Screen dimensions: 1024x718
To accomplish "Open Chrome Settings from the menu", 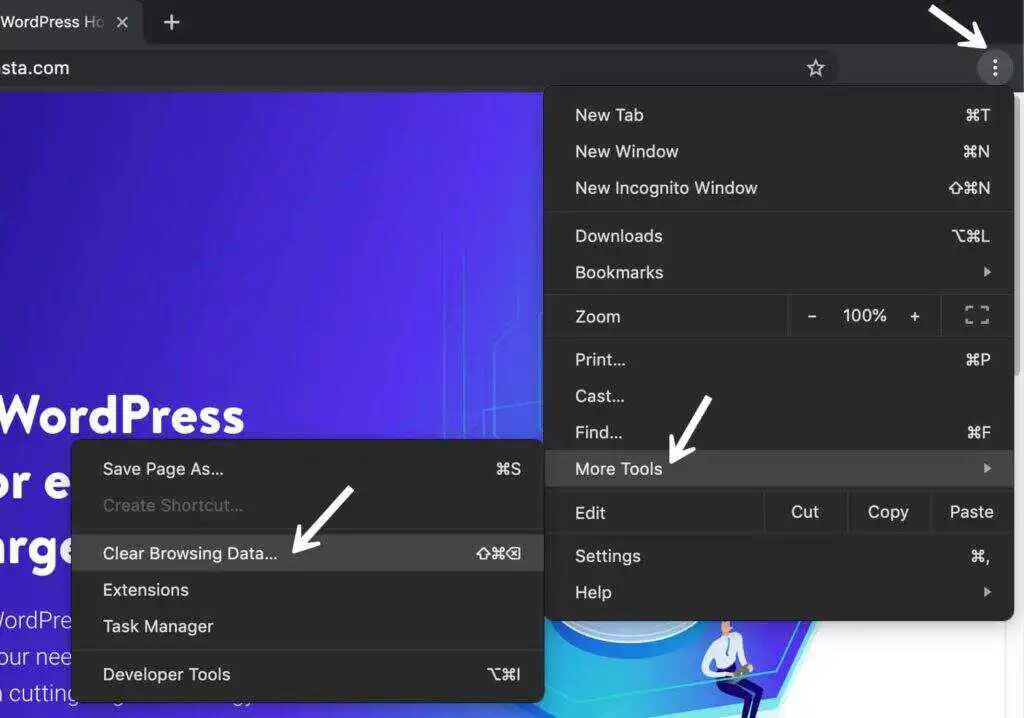I will (x=607, y=556).
